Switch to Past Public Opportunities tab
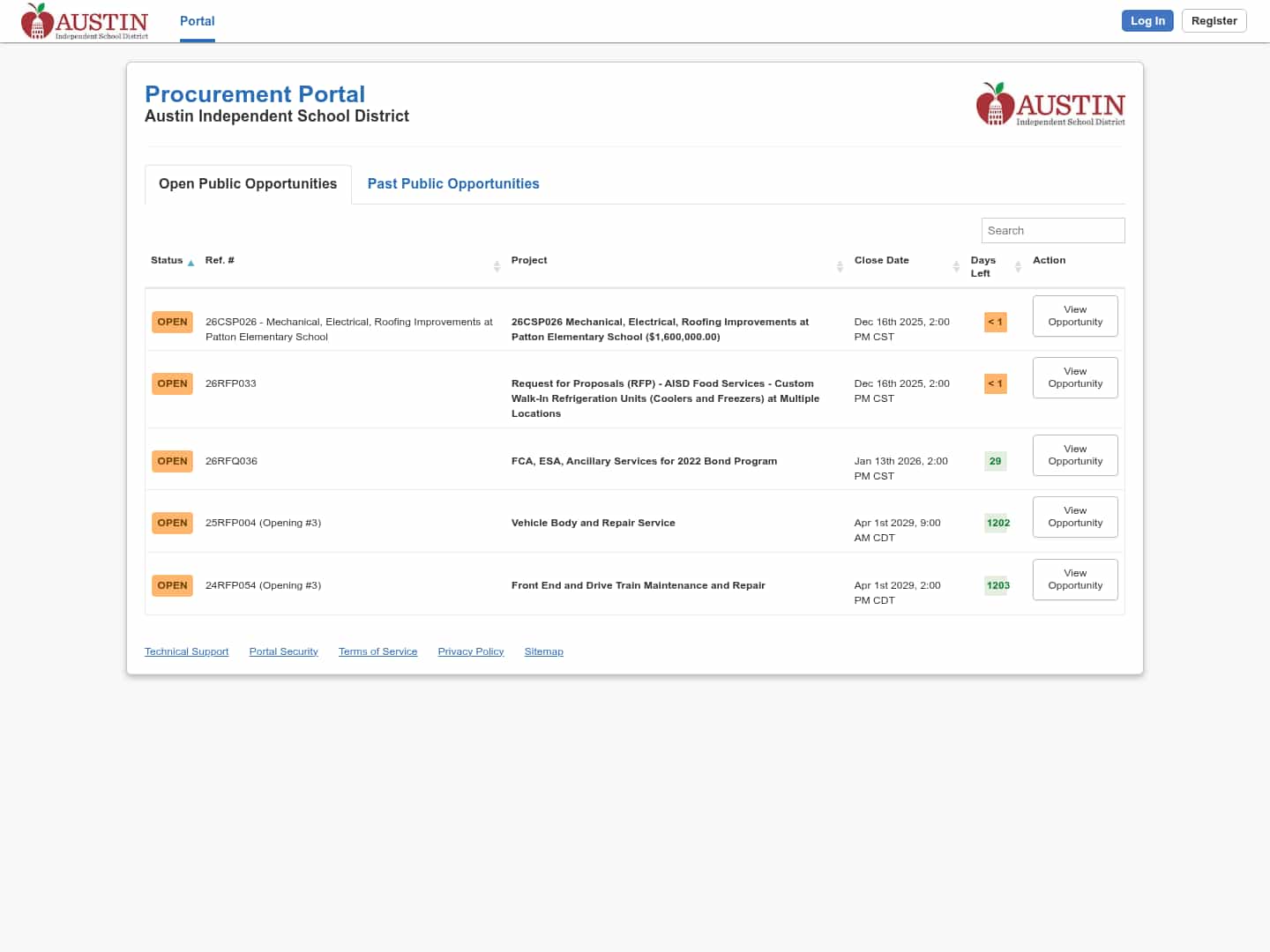Viewport: 1270px width, 952px height. click(453, 184)
